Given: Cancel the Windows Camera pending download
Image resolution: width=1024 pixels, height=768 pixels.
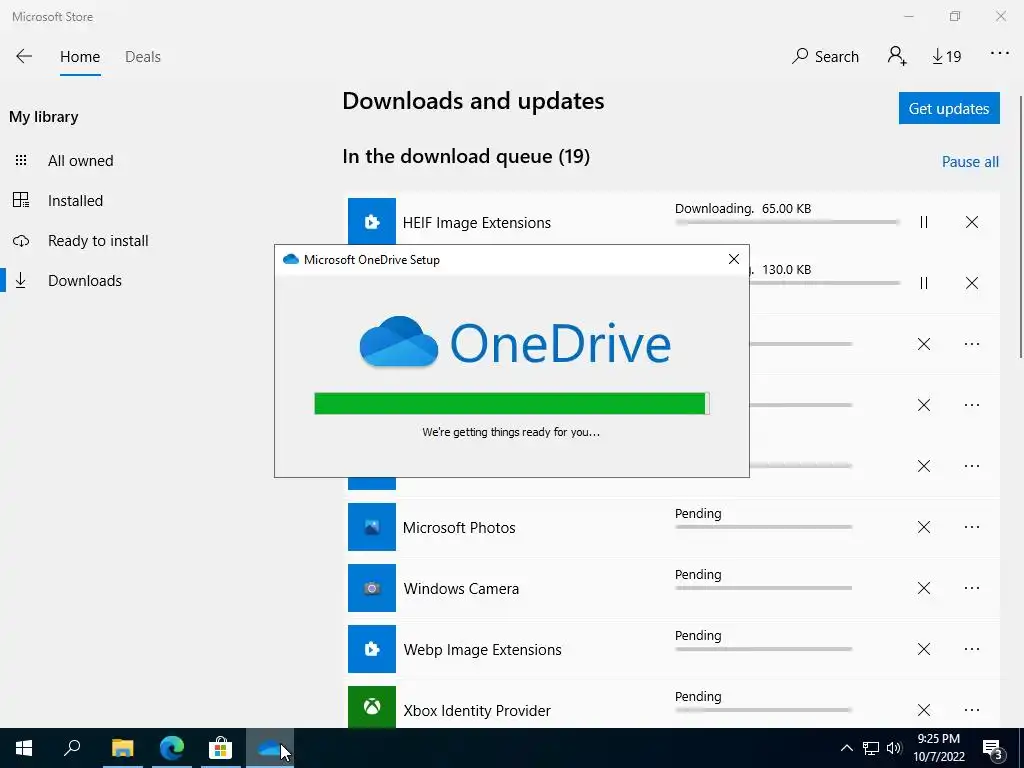Looking at the screenshot, I should [923, 588].
